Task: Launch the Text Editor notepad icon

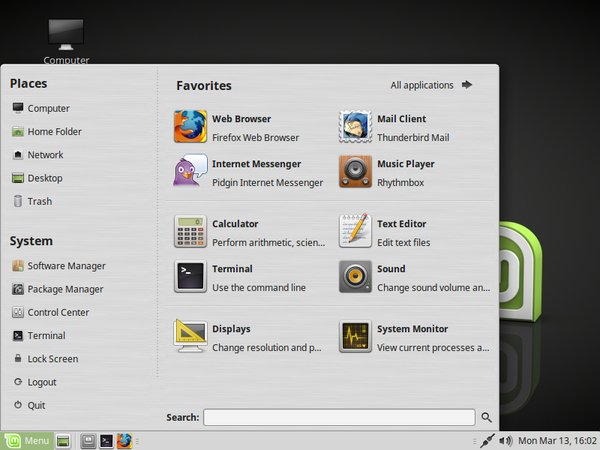Action: (x=355, y=231)
